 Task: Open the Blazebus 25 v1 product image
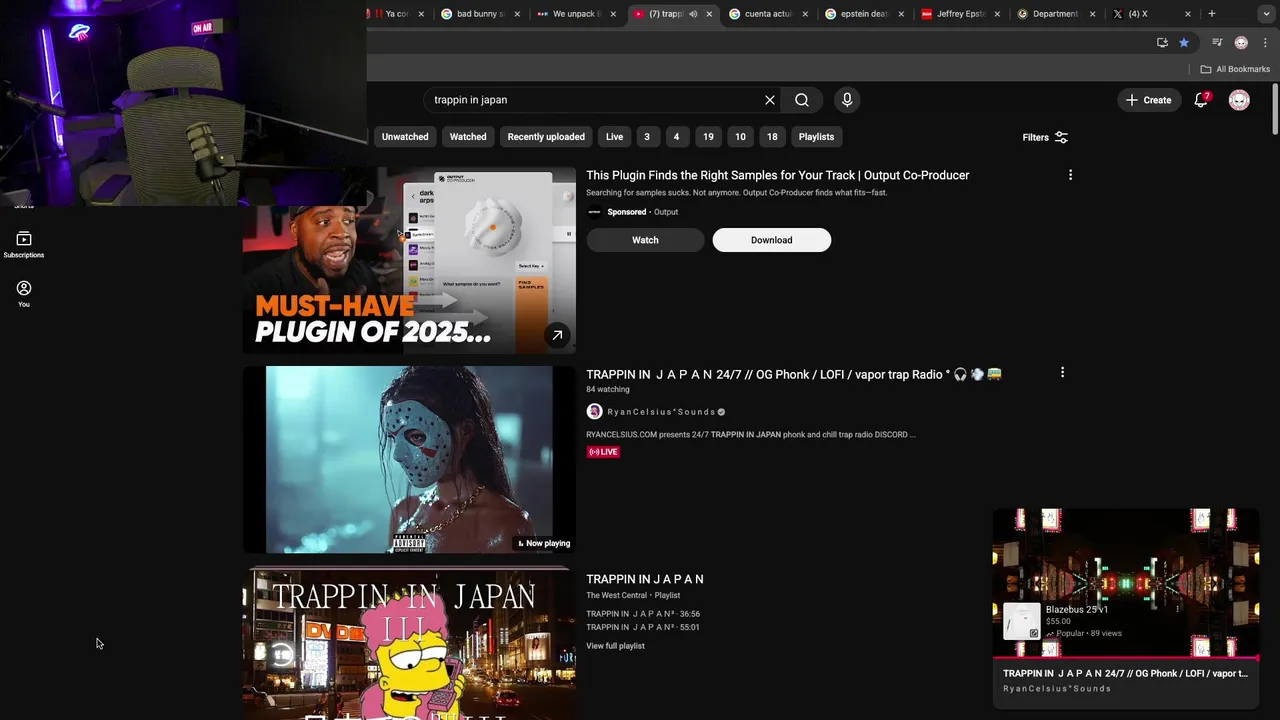(1022, 621)
